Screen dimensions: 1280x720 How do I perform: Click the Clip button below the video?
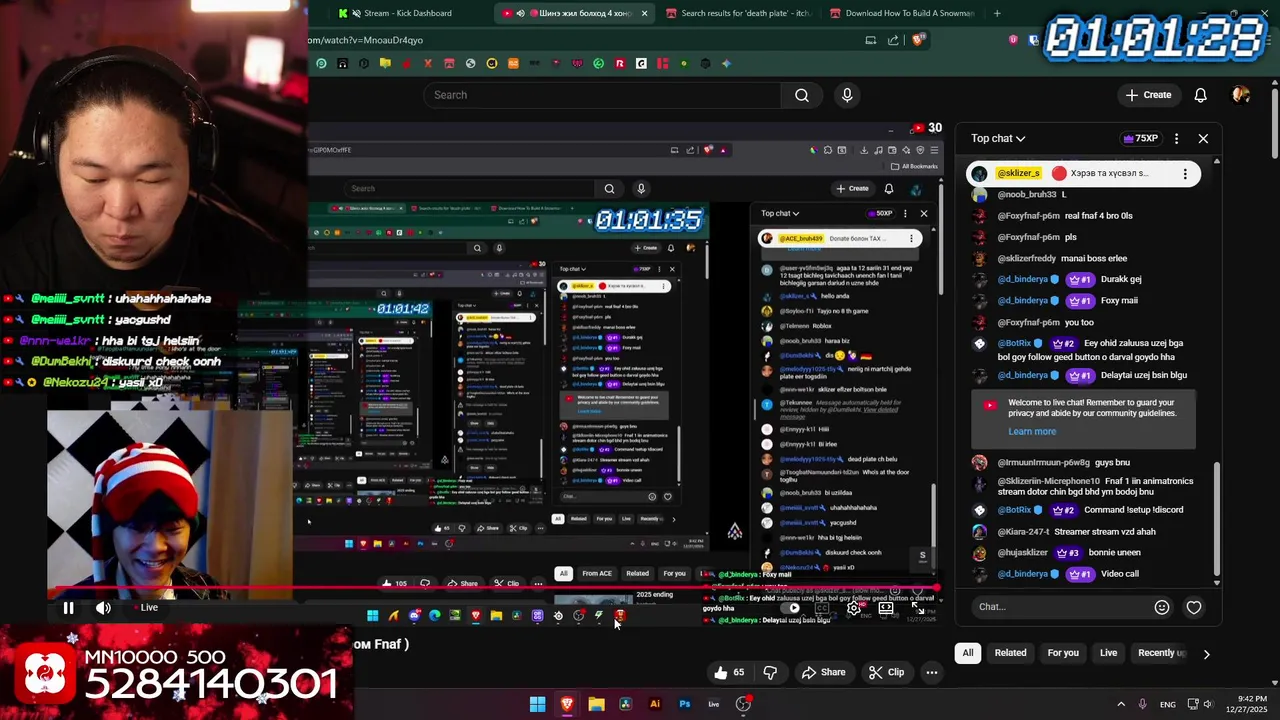coord(886,673)
